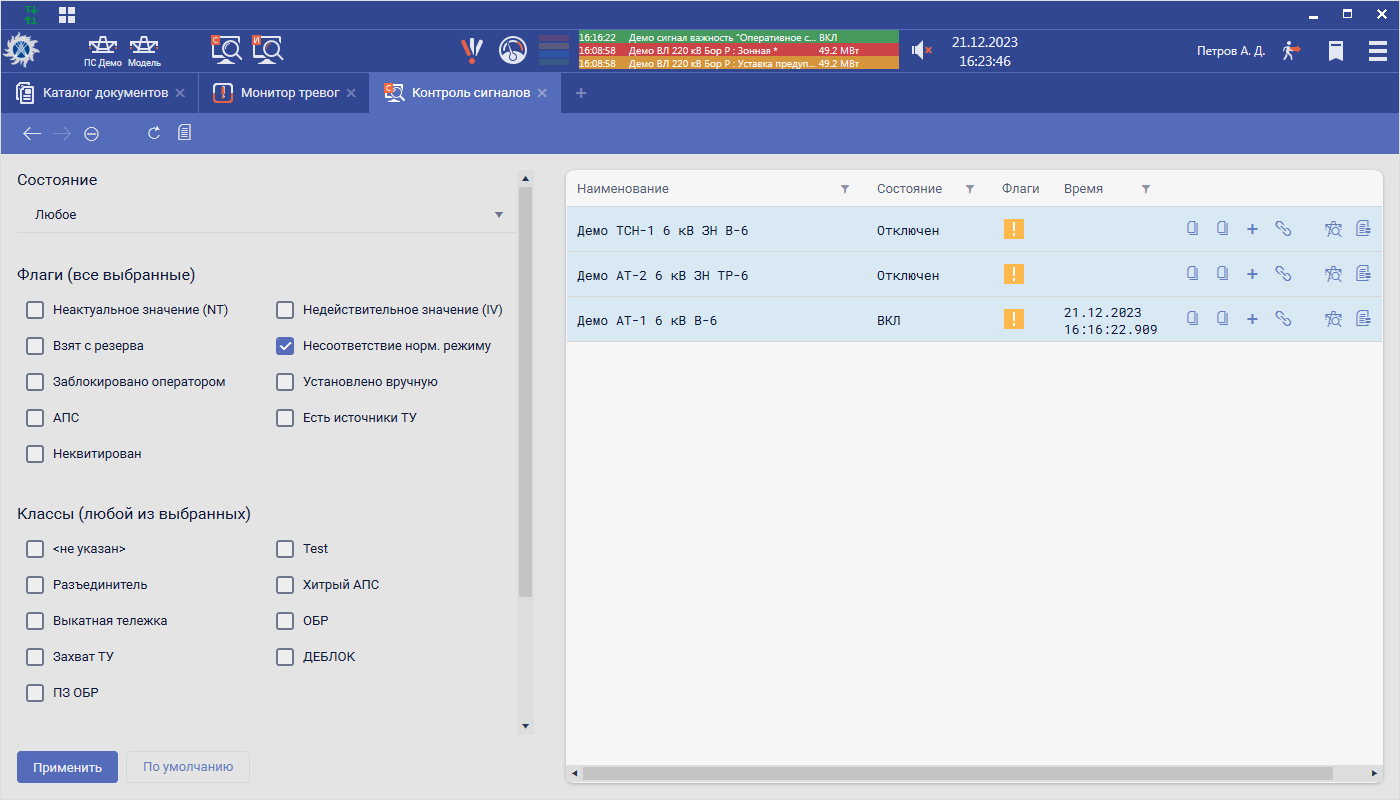Open the Время column filter
The width and height of the screenshot is (1400, 800).
(x=1146, y=189)
